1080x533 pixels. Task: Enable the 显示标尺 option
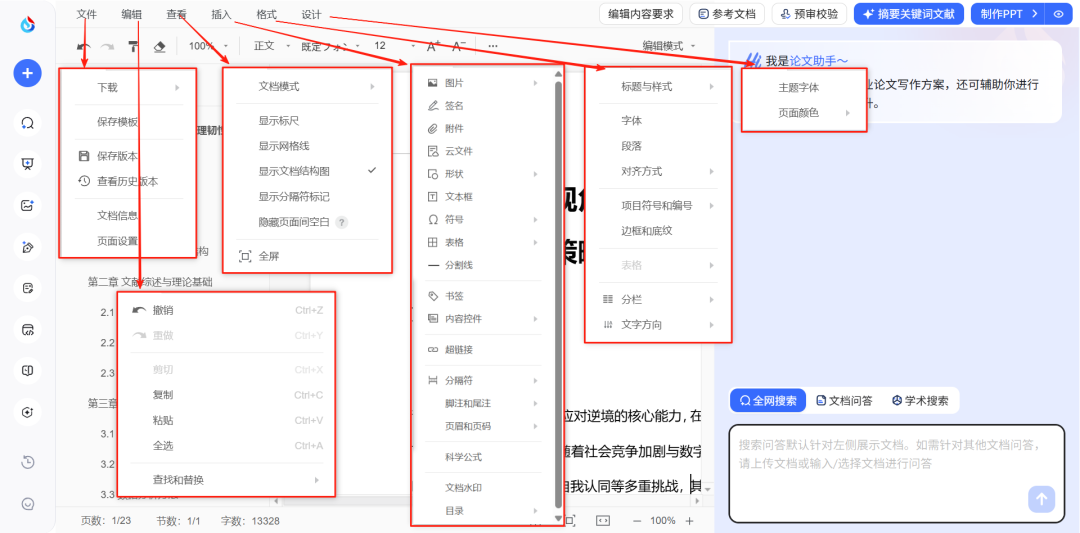pyautogui.click(x=280, y=120)
